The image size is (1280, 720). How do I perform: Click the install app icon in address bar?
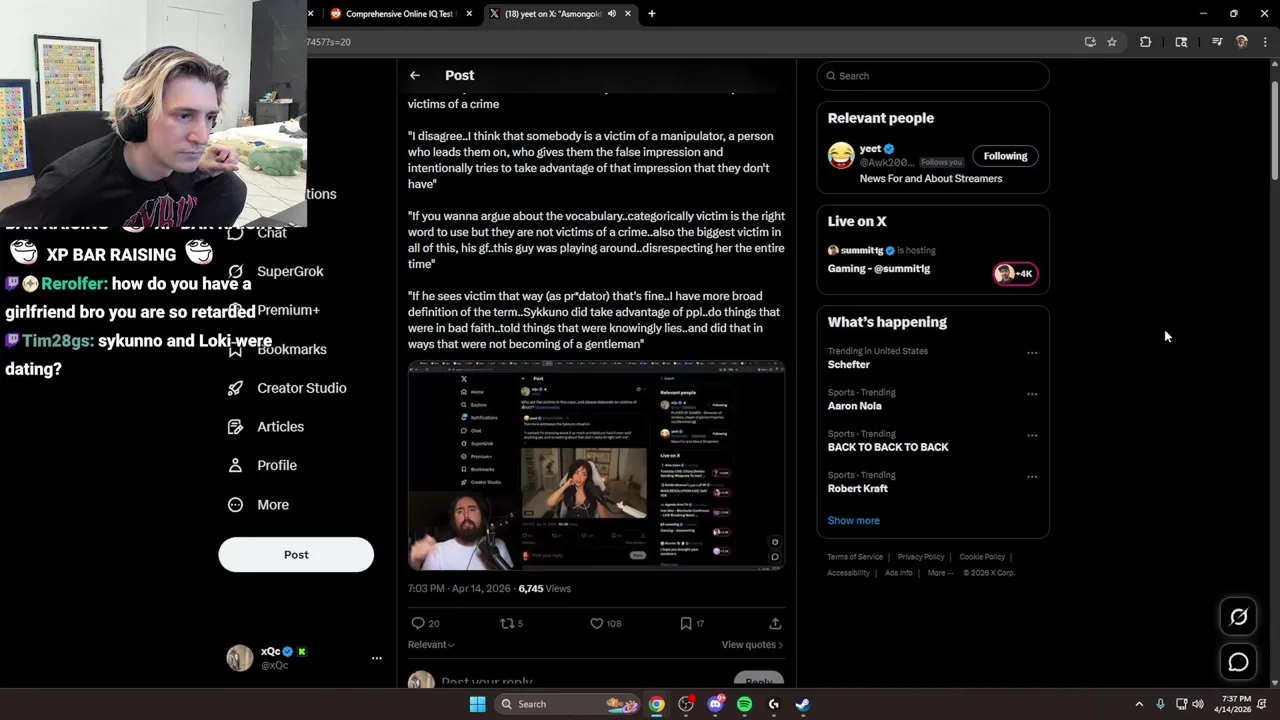1090,42
